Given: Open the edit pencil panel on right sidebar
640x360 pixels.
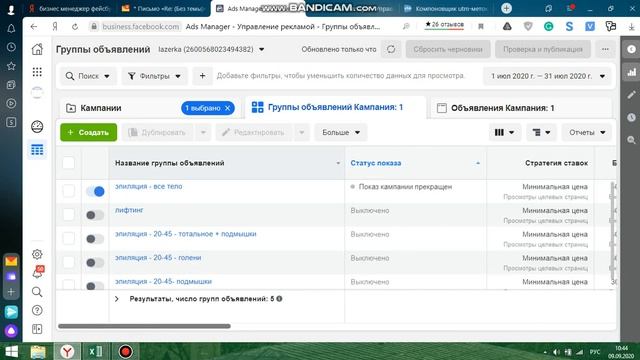Looking at the screenshot, I should (631, 95).
